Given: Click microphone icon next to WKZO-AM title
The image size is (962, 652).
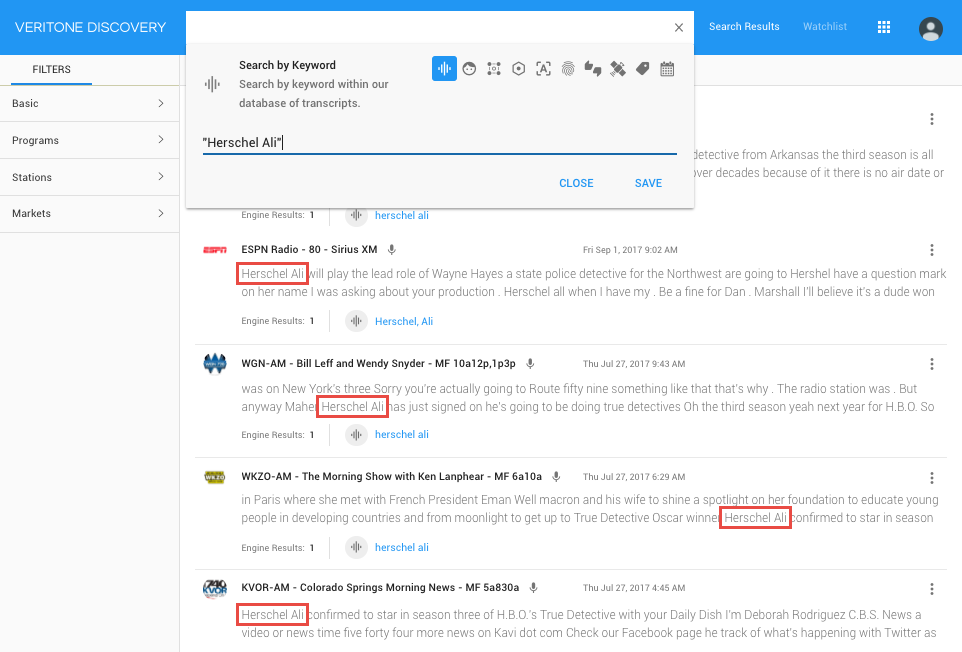Looking at the screenshot, I should 556,477.
